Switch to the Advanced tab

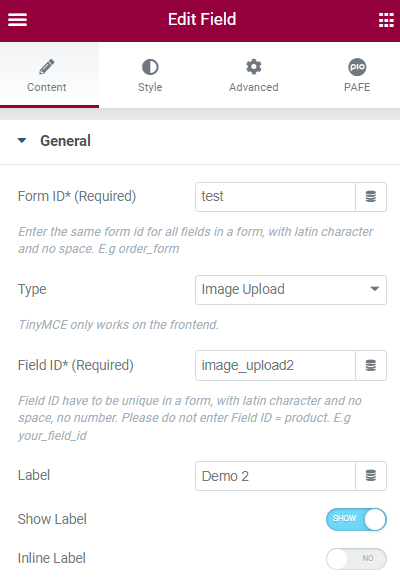(254, 75)
